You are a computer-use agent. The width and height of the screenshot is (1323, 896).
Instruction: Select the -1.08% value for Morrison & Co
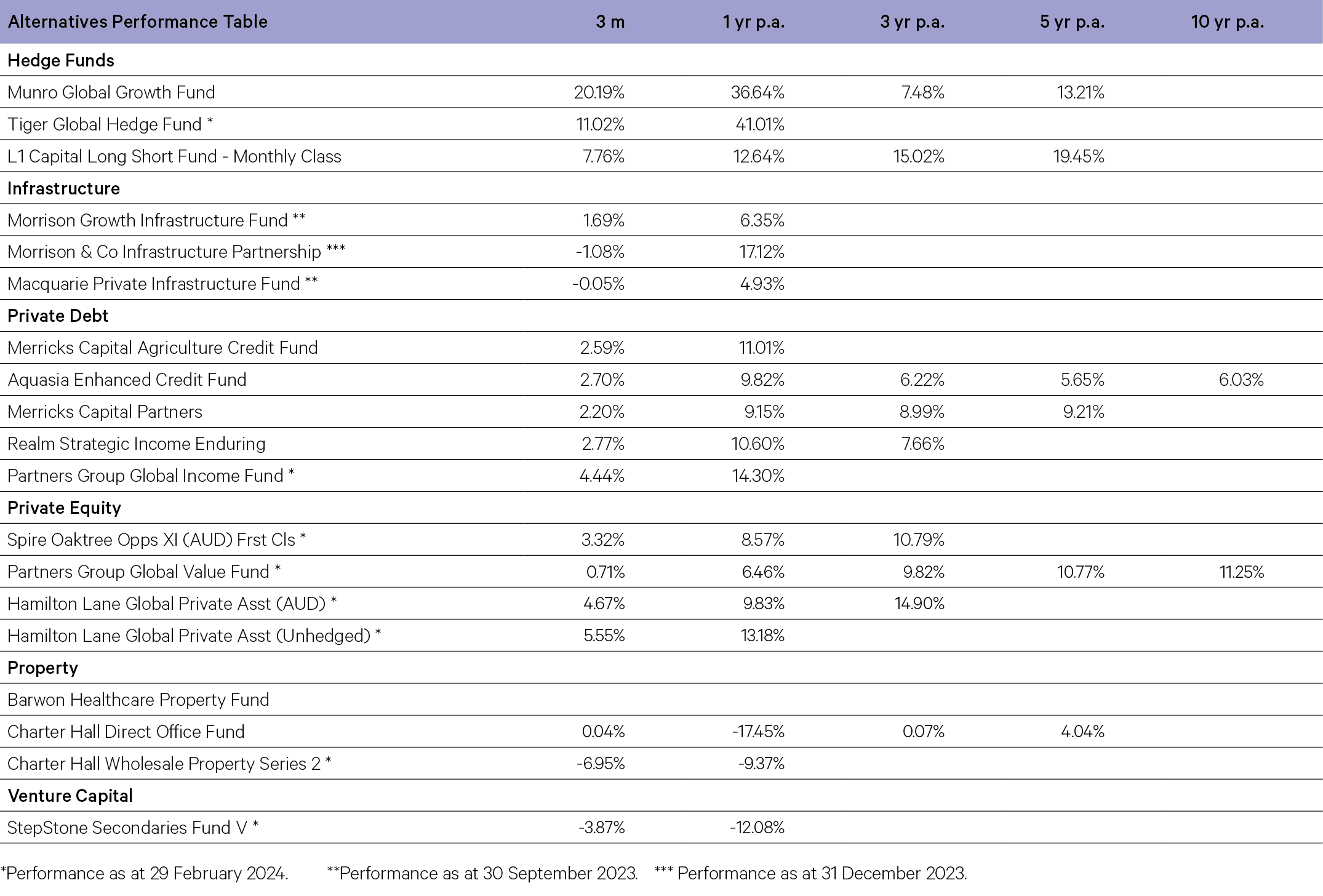[x=600, y=252]
